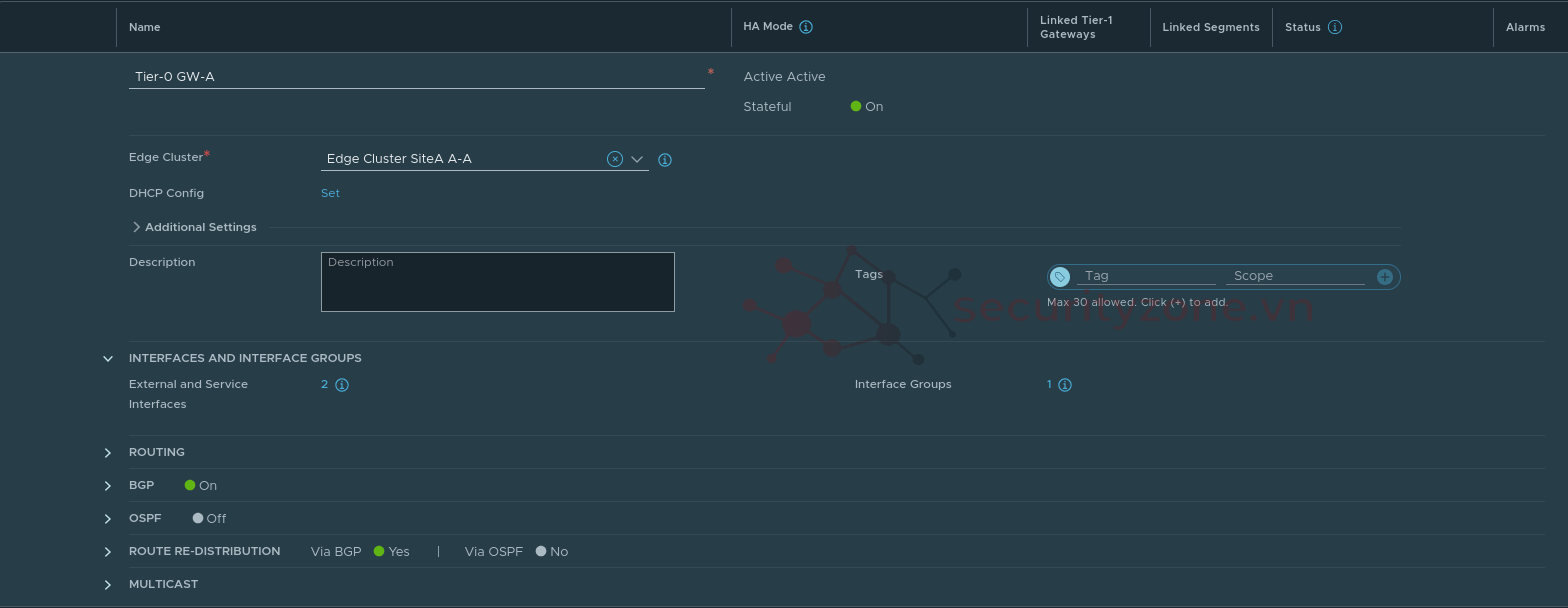The width and height of the screenshot is (1568, 608).
Task: Click the Linked Segments column header
Action: tap(1210, 27)
